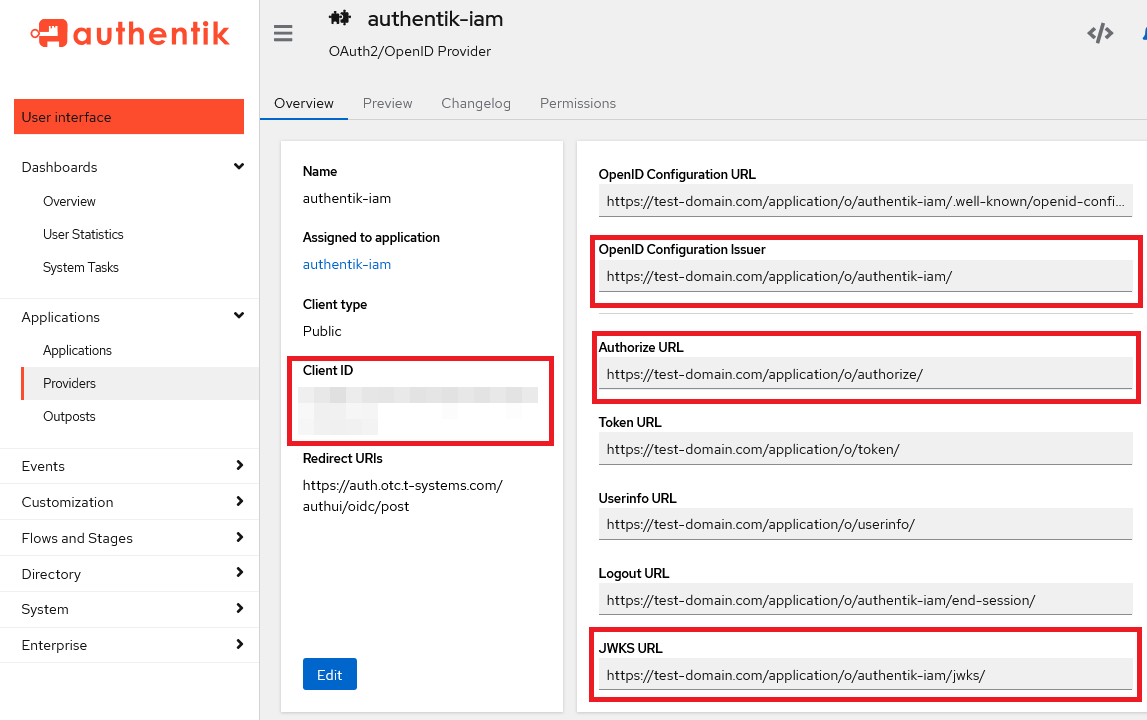Click the authentik logo
Image resolution: width=1147 pixels, height=720 pixels.
click(130, 34)
